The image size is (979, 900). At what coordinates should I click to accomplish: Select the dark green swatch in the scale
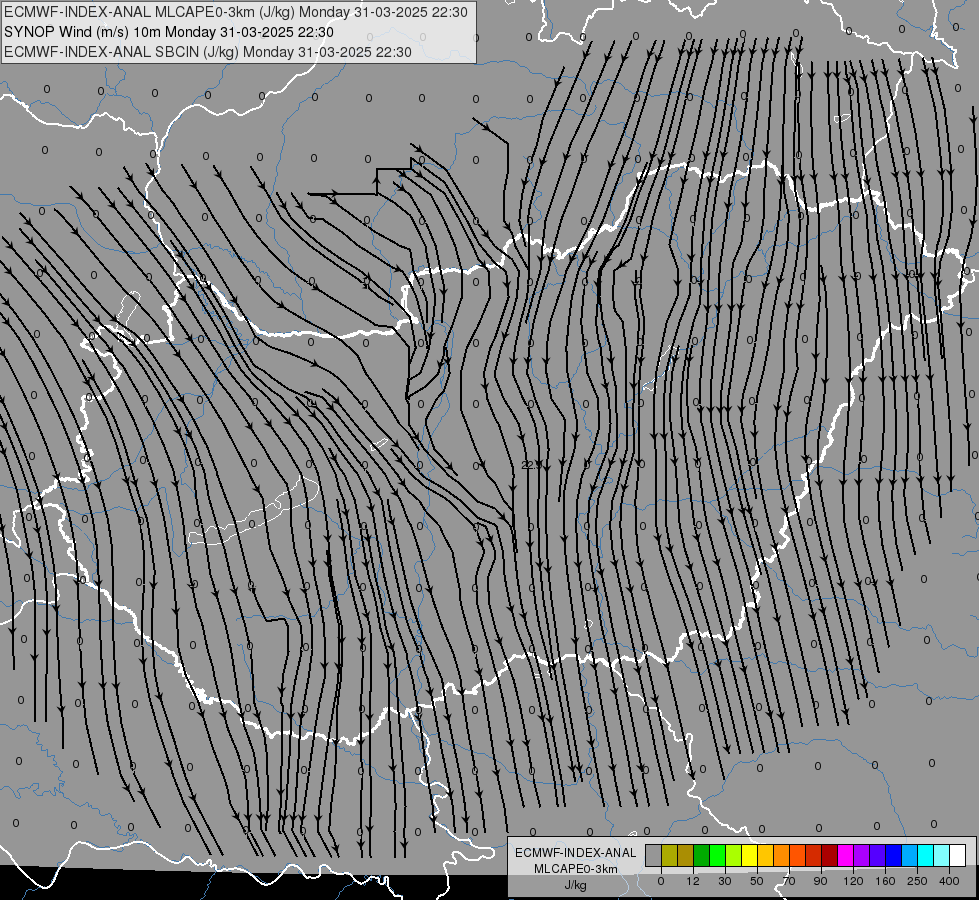pyautogui.click(x=702, y=855)
